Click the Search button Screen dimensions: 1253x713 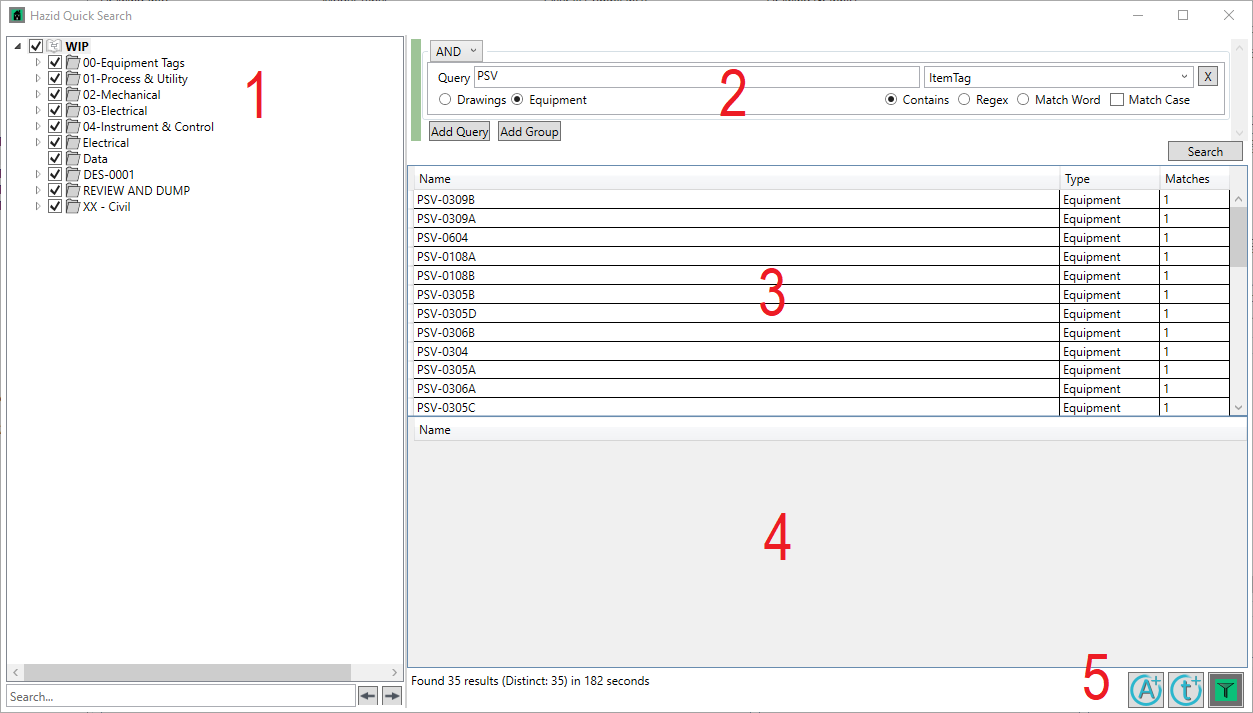[1205, 152]
